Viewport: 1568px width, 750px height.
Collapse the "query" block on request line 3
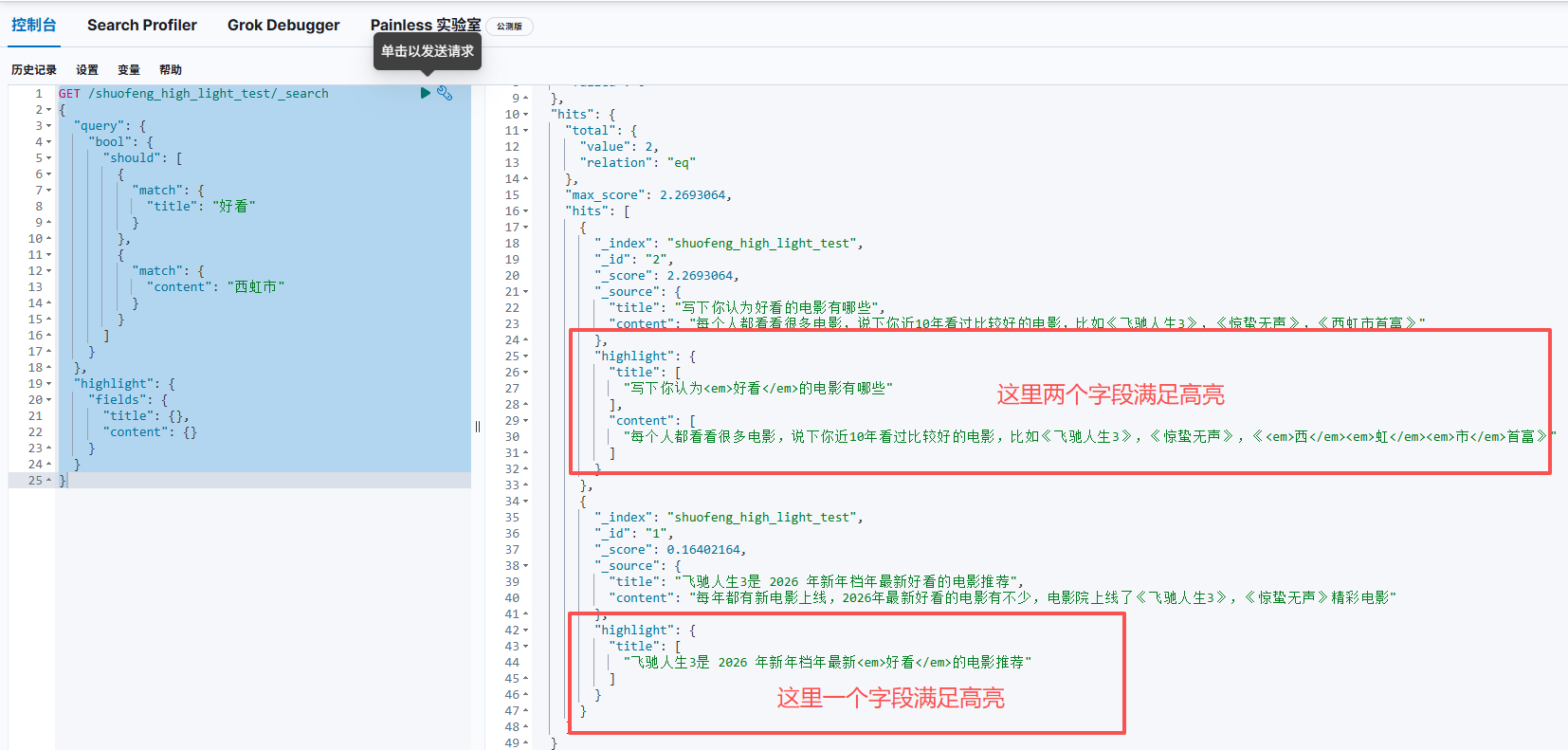[x=49, y=126]
